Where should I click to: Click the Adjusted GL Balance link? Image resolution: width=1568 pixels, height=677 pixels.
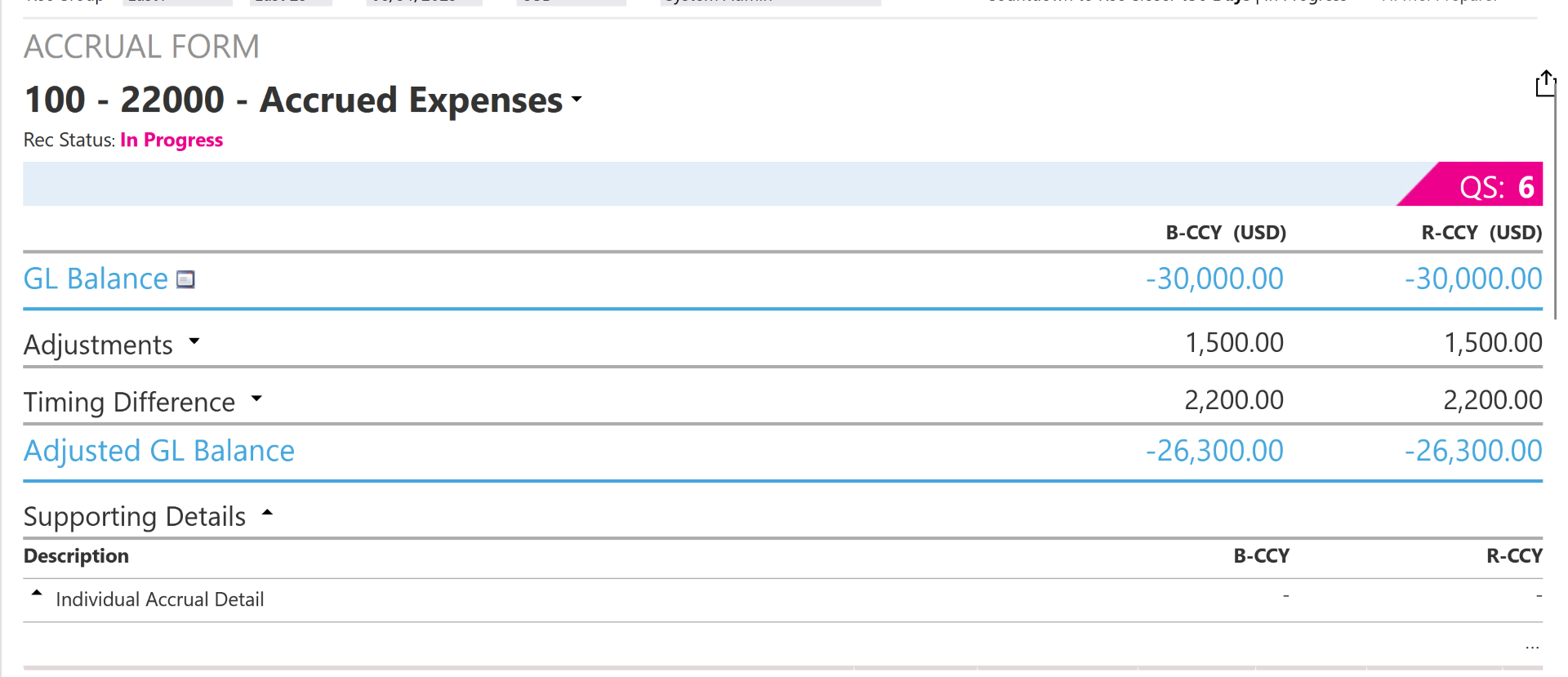coord(159,451)
